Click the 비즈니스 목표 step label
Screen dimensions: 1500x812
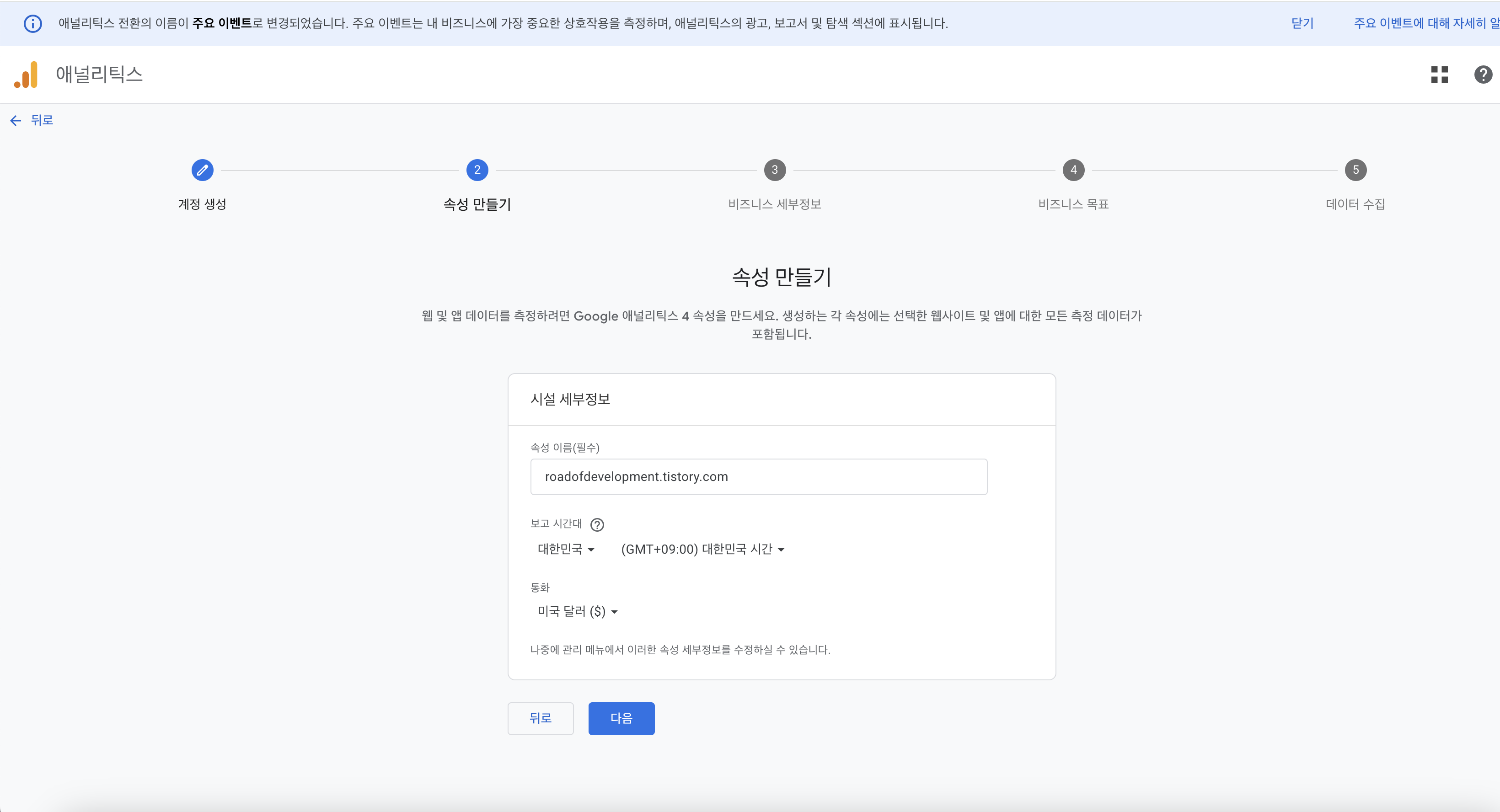tap(1073, 204)
